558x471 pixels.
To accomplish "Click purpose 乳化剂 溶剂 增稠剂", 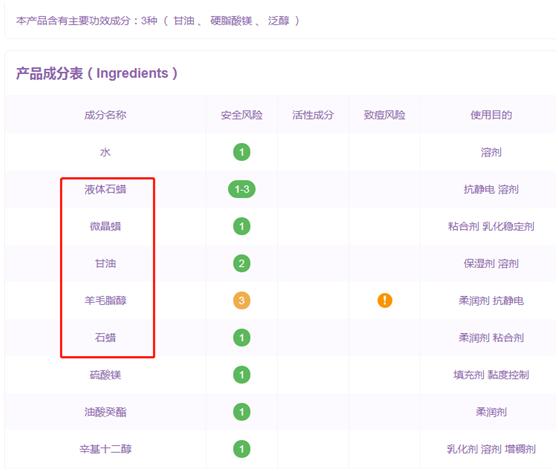I will coord(491,449).
